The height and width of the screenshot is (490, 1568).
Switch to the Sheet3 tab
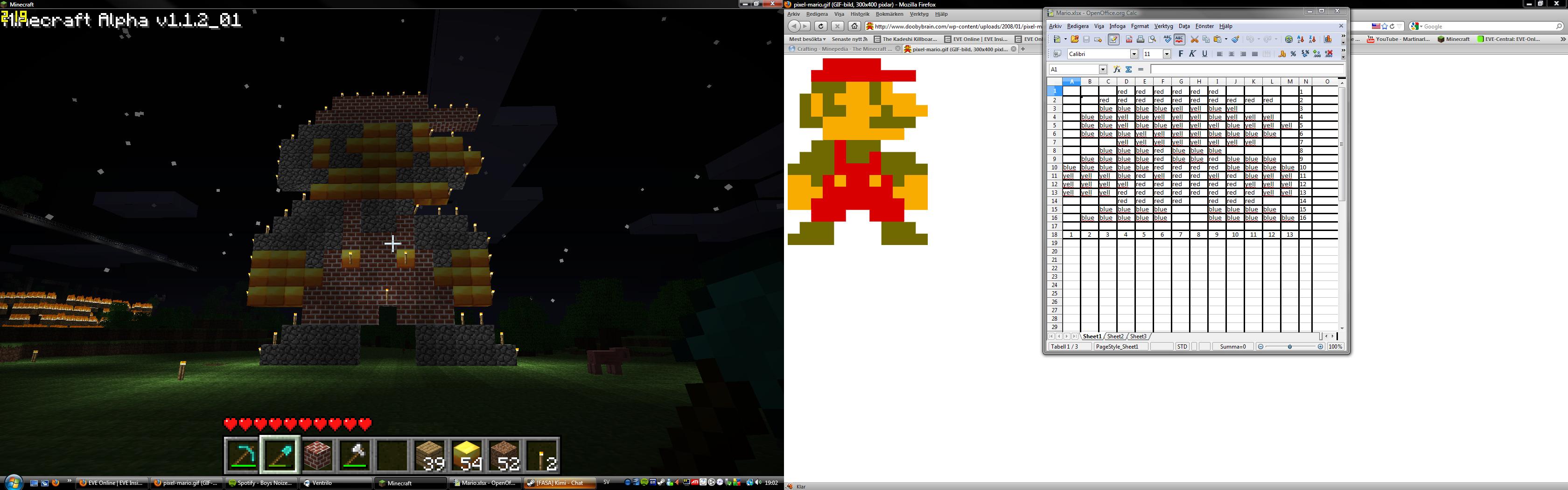[1138, 336]
